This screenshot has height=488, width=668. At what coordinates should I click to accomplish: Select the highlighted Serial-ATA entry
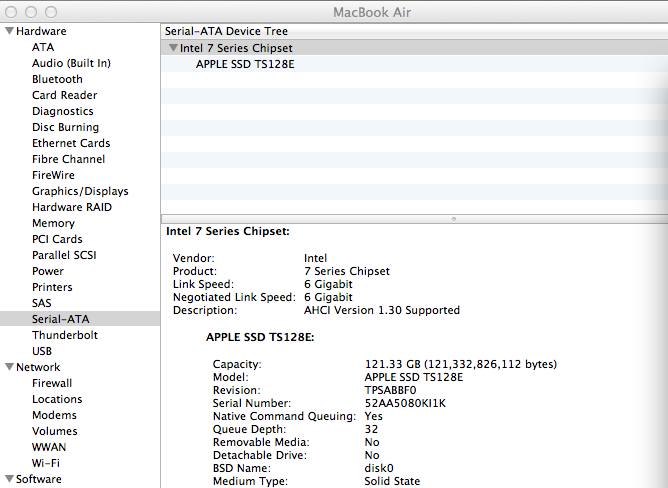click(x=80, y=319)
